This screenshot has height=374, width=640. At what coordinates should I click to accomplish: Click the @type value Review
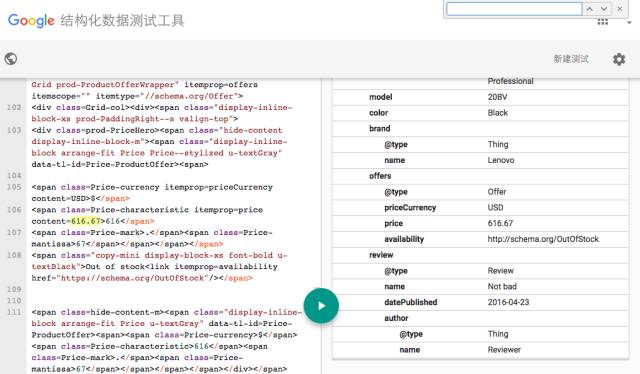click(x=500, y=271)
